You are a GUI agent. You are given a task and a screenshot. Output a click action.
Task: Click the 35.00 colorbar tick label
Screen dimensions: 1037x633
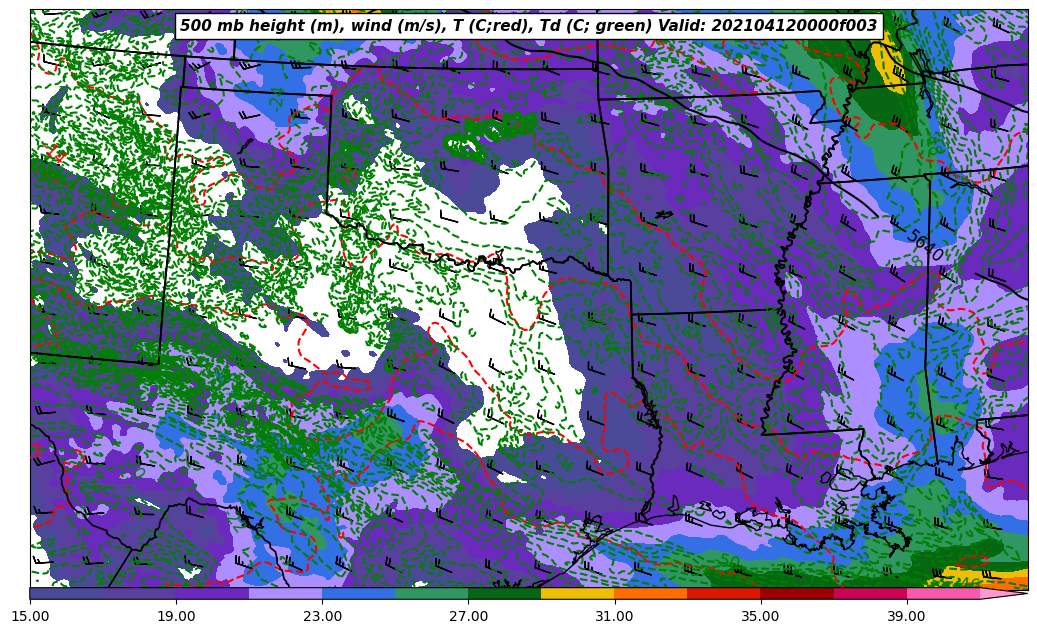tap(761, 616)
